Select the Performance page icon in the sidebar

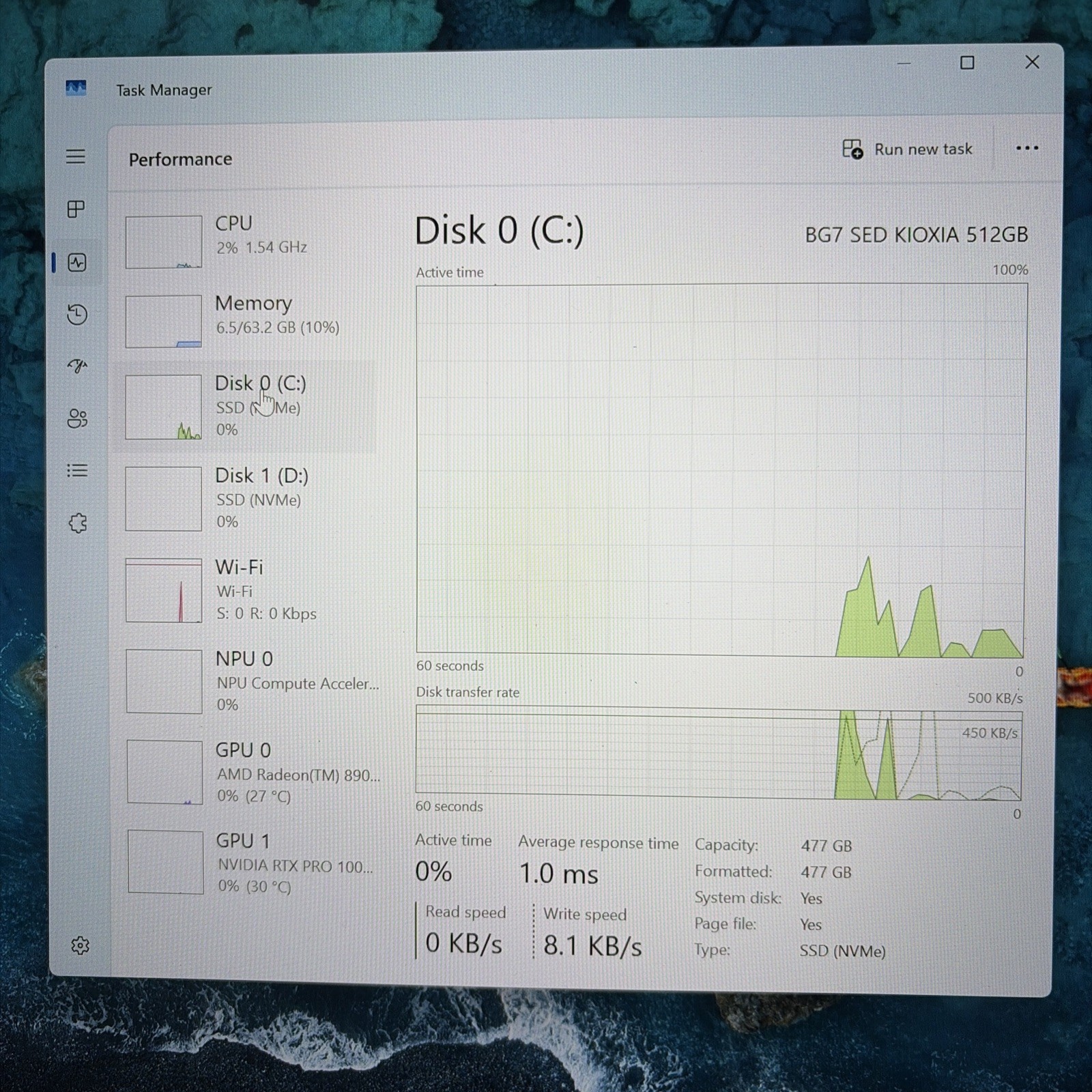pyautogui.click(x=77, y=262)
